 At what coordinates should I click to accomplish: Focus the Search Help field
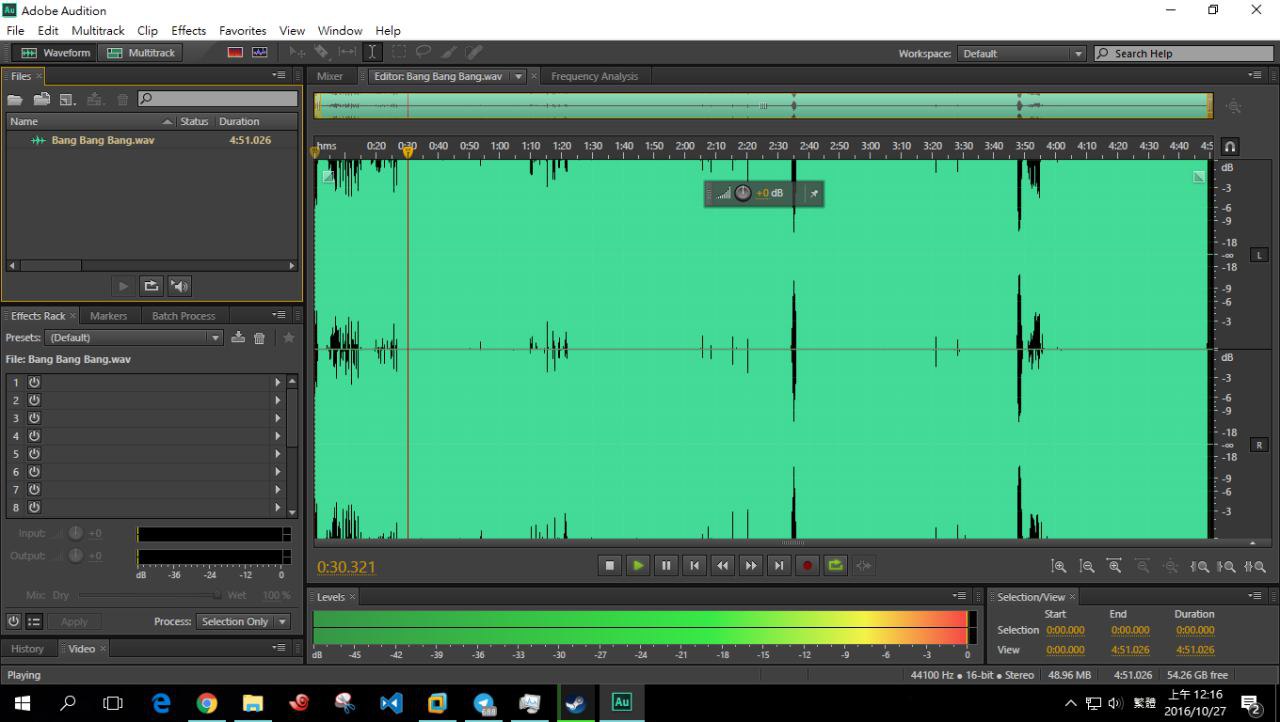click(1184, 54)
